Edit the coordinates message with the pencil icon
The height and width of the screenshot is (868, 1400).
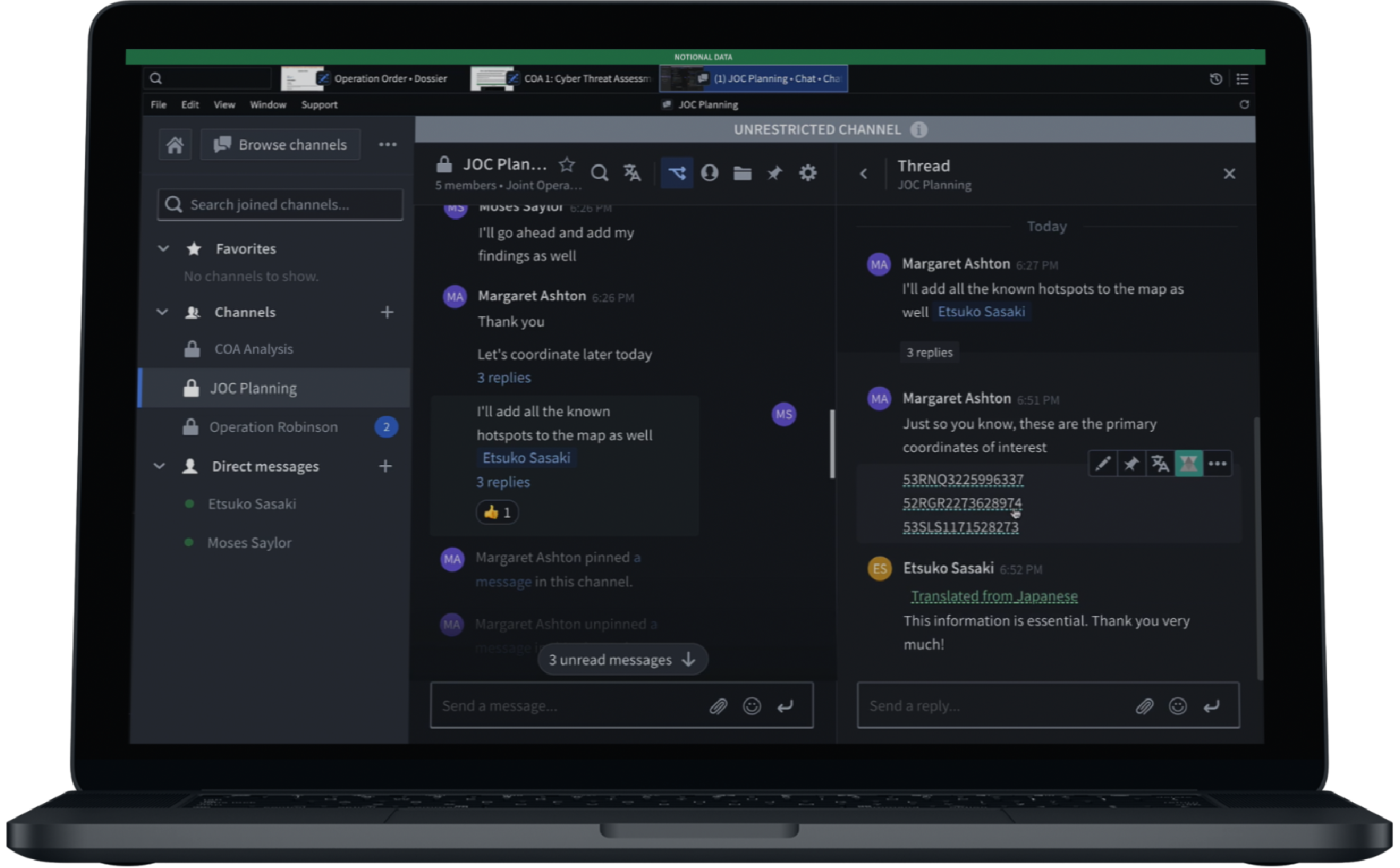1102,463
